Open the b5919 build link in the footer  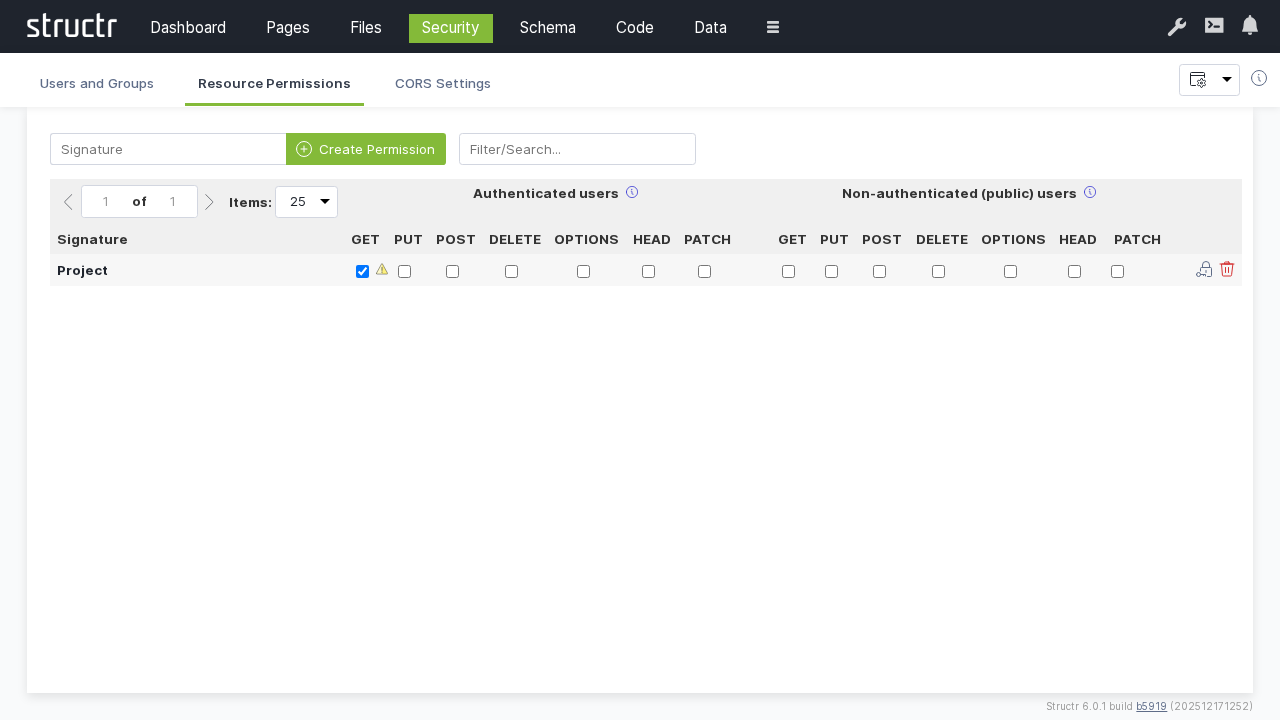click(1151, 706)
